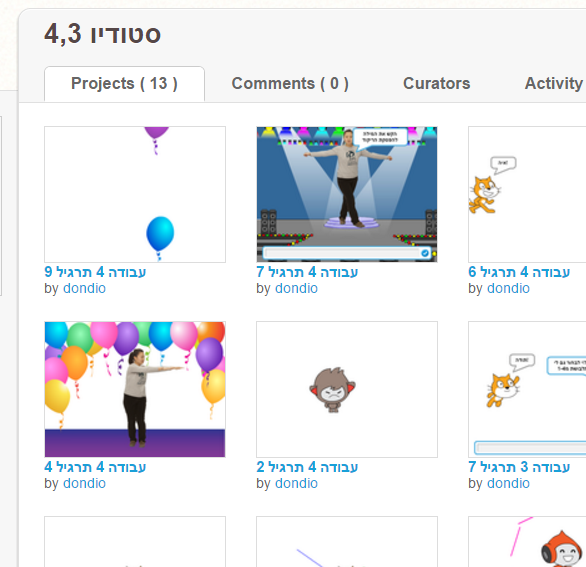Switch to the Comments (0) tab
The height and width of the screenshot is (567, 586).
(290, 83)
